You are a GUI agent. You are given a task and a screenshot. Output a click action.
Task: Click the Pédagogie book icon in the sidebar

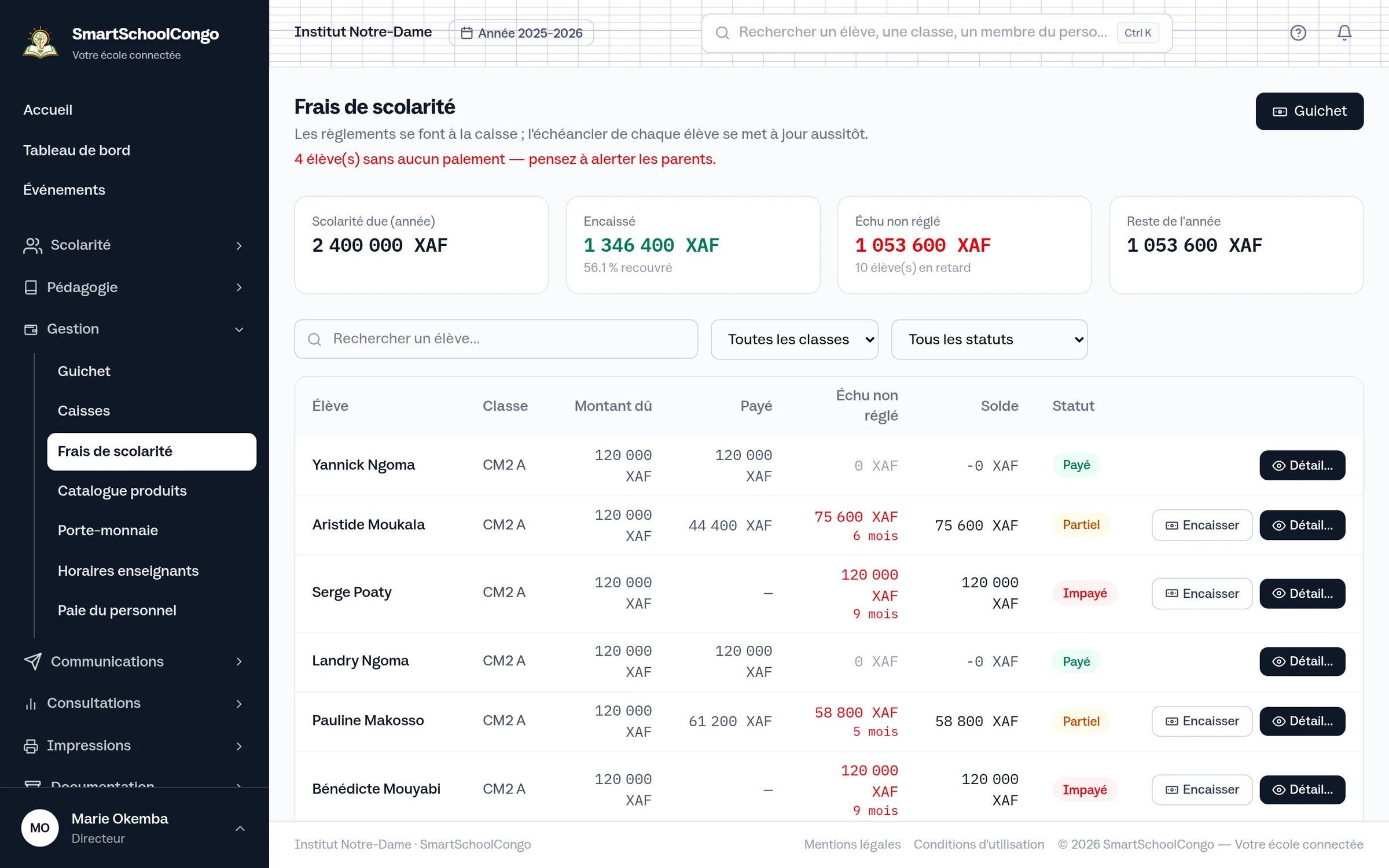point(31,288)
